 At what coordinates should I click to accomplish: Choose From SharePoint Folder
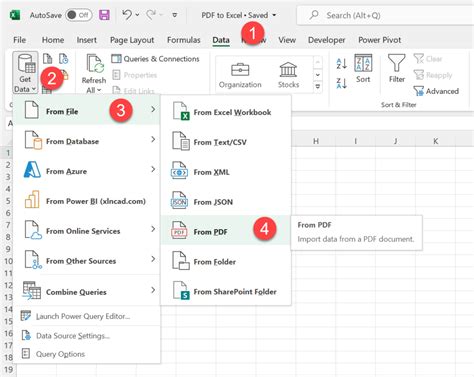coord(226,291)
